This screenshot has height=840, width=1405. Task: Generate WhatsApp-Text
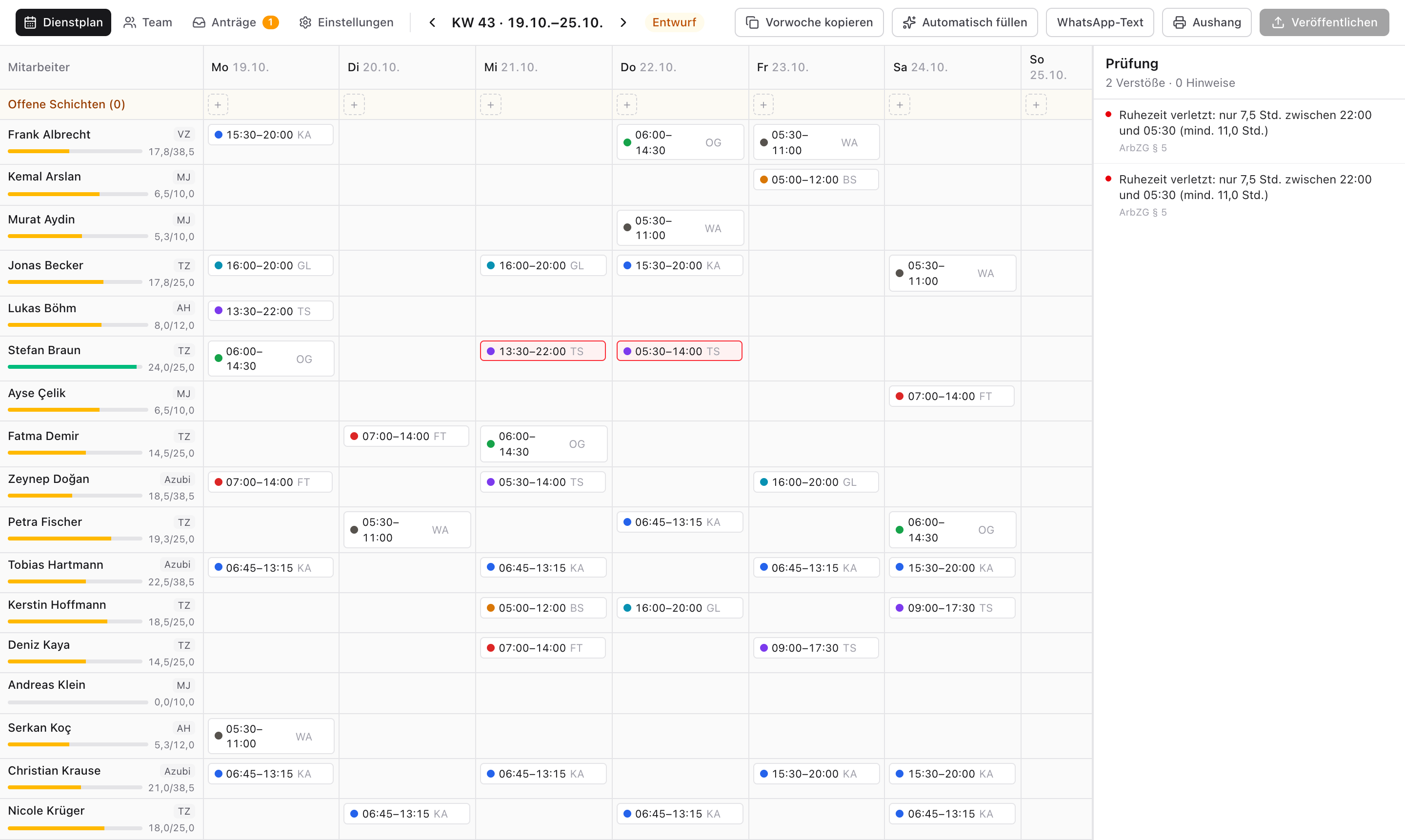[x=1099, y=22]
